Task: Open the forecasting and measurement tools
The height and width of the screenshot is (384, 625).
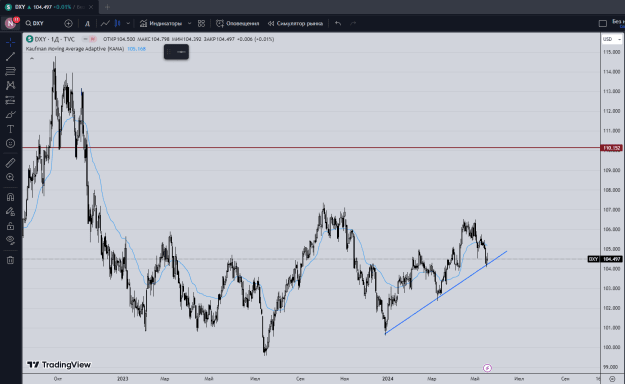Action: click(10, 100)
